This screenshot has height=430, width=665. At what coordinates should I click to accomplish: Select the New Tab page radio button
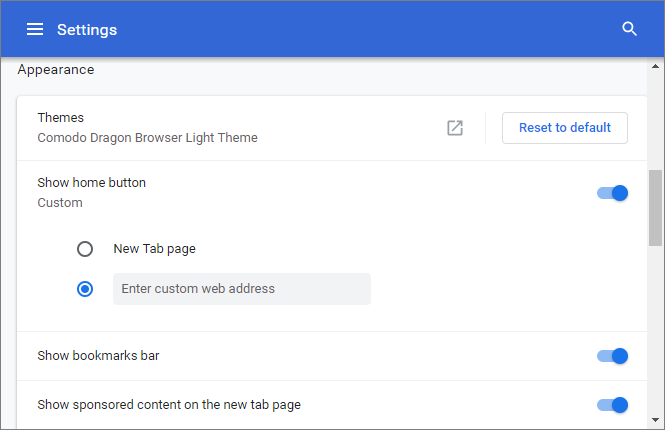(x=85, y=249)
